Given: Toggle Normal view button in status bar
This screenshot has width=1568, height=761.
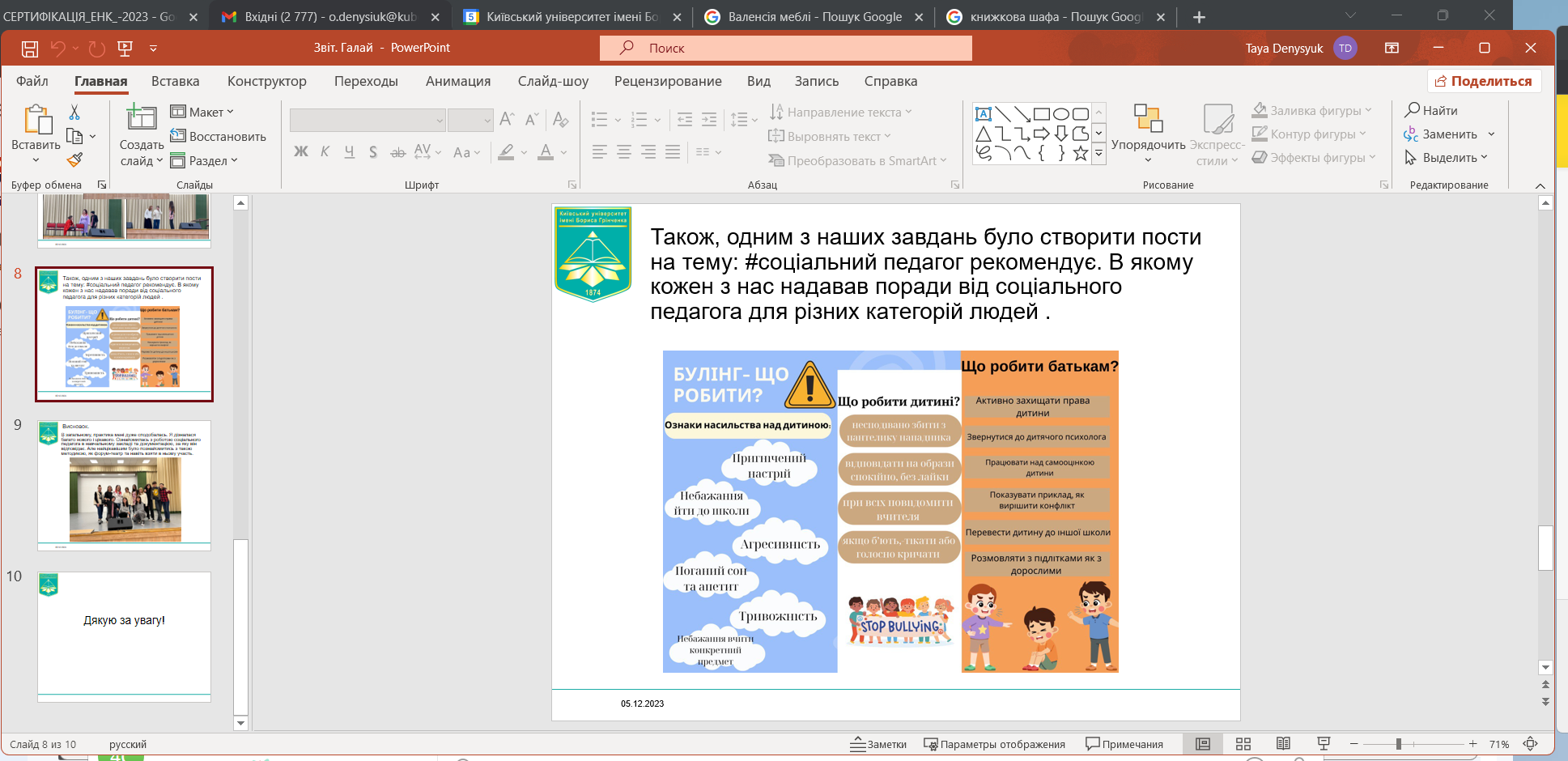Looking at the screenshot, I should [x=1203, y=744].
